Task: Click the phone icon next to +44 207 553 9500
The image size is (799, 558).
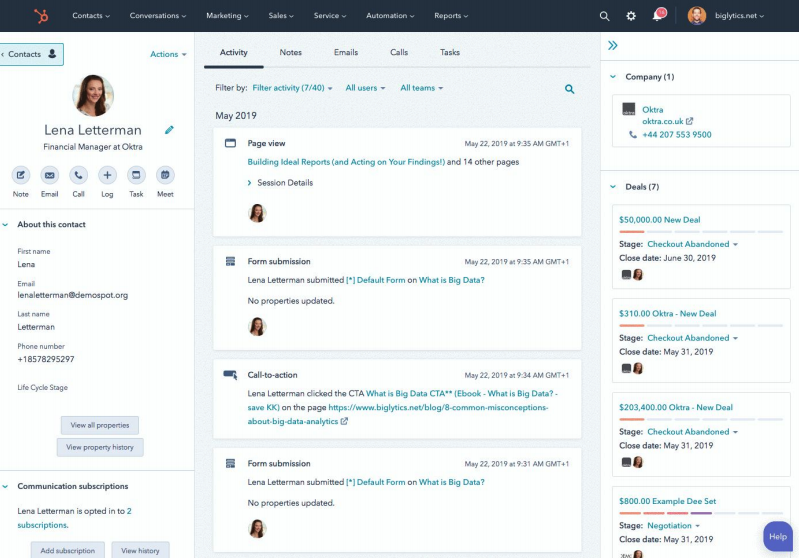Action: click(632, 135)
